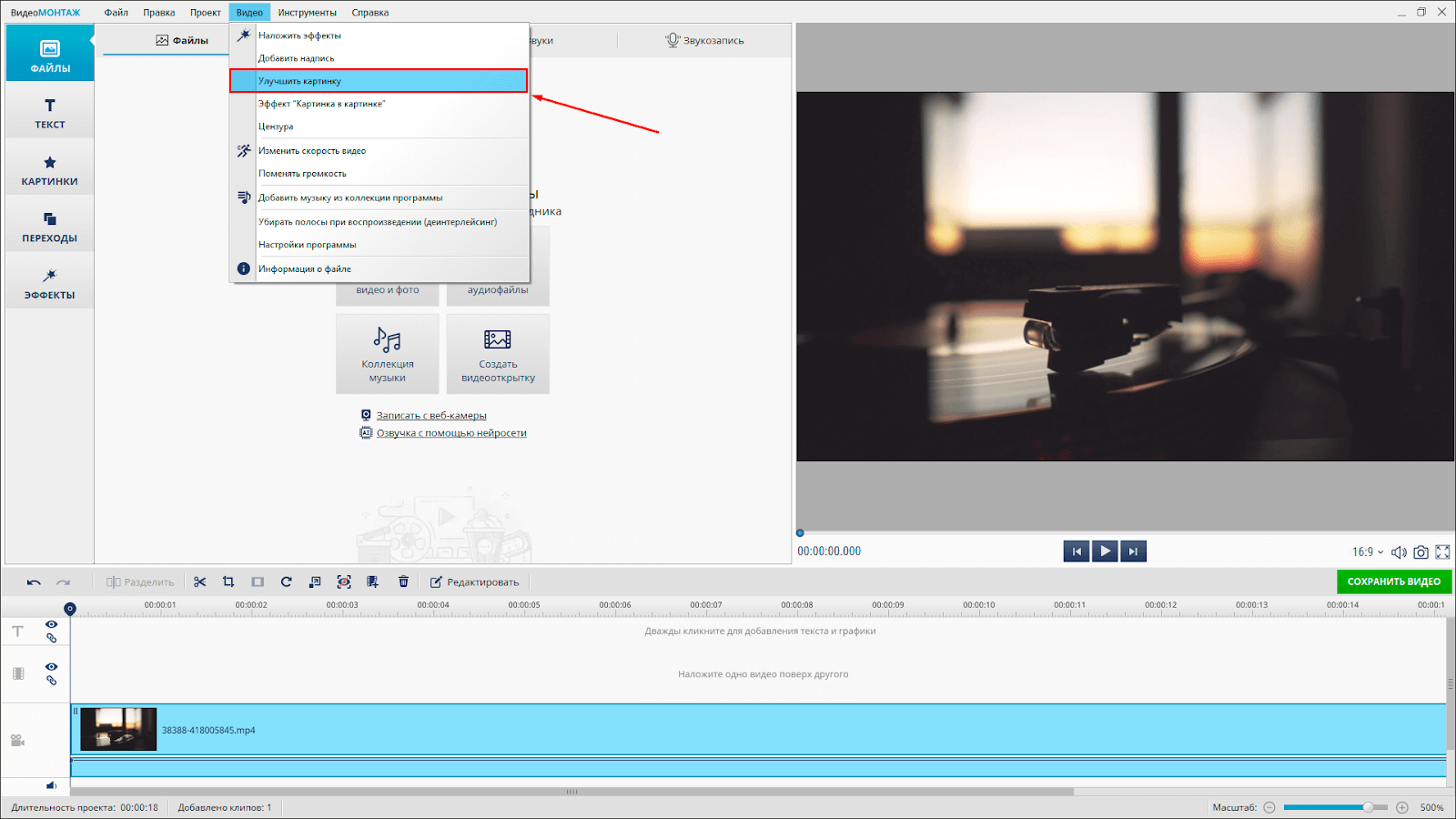Take a snapshot with the camera icon
1456x819 pixels.
pyautogui.click(x=1421, y=551)
